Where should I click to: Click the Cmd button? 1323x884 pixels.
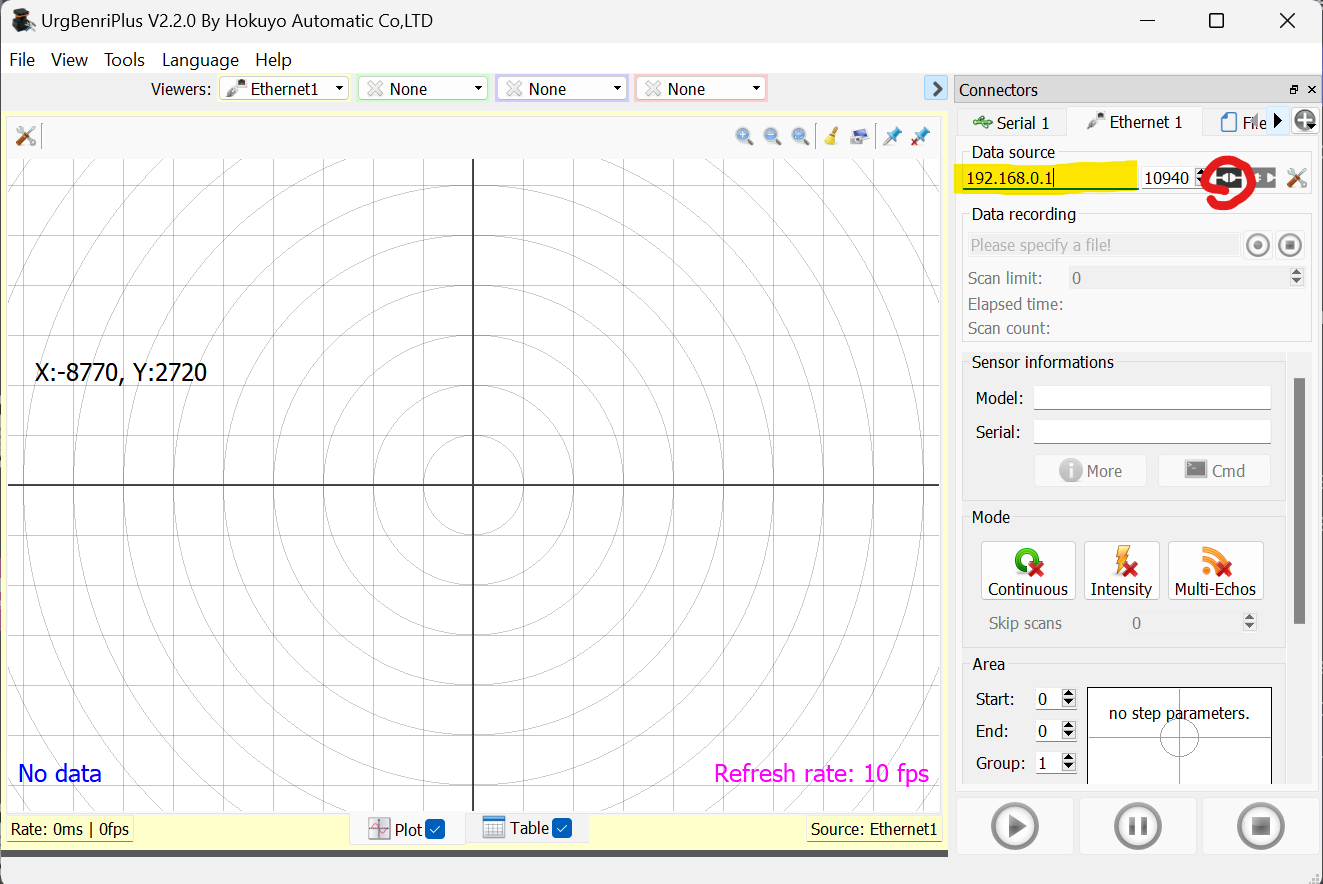1214,471
